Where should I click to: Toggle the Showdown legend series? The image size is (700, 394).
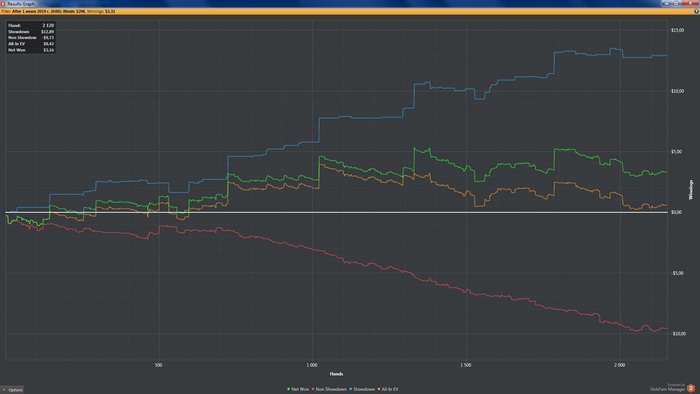(x=362, y=389)
